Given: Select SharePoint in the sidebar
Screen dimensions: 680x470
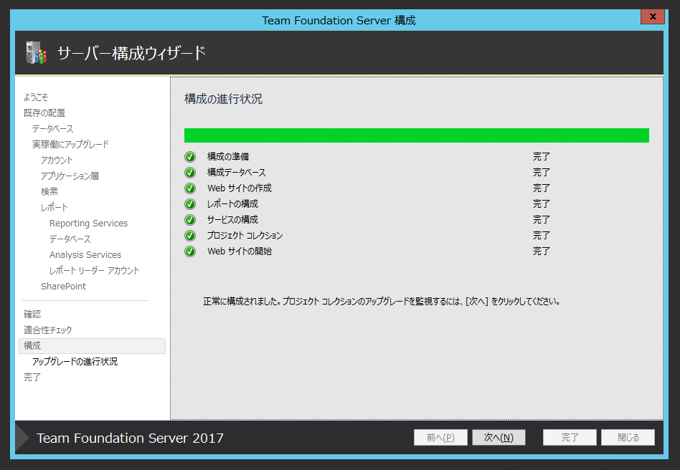Looking at the screenshot, I should [63, 286].
